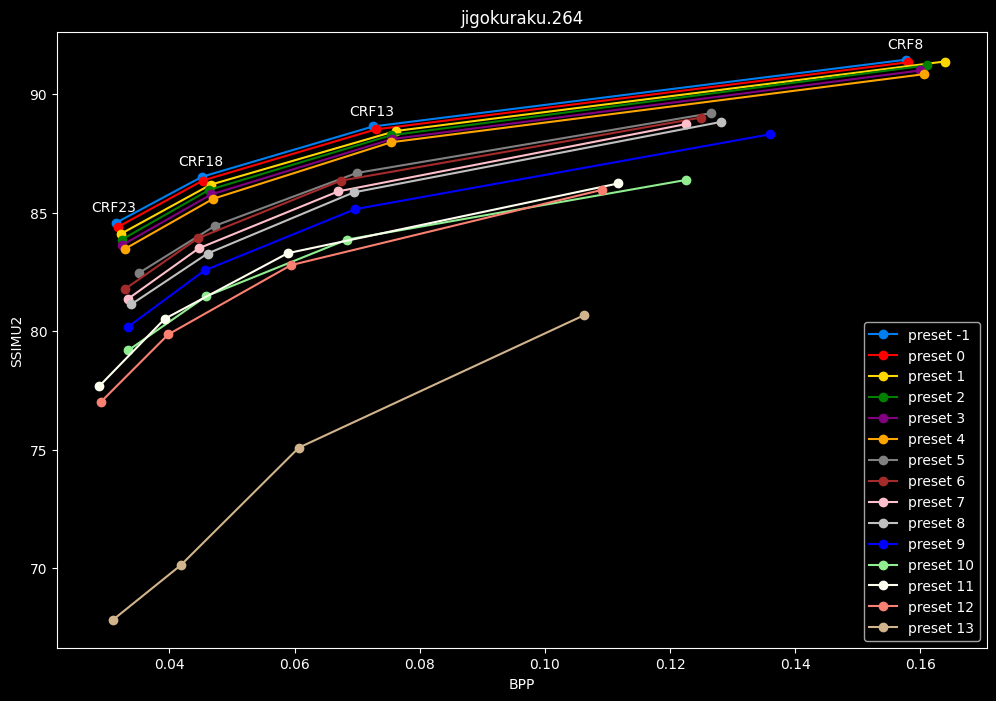Click the highest tan preset 13 data point

(584, 316)
